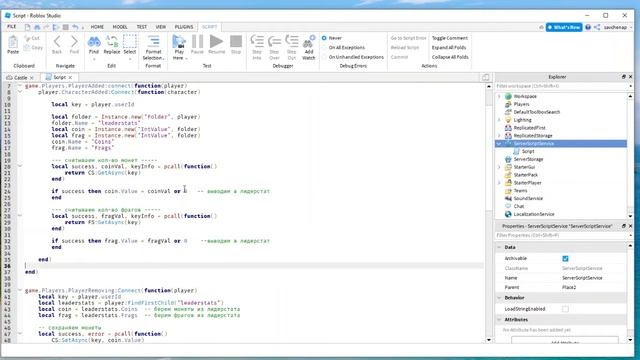This screenshot has height=360, width=640.
Task: Collapse code fold at line 20
Action: pos(20,166)
